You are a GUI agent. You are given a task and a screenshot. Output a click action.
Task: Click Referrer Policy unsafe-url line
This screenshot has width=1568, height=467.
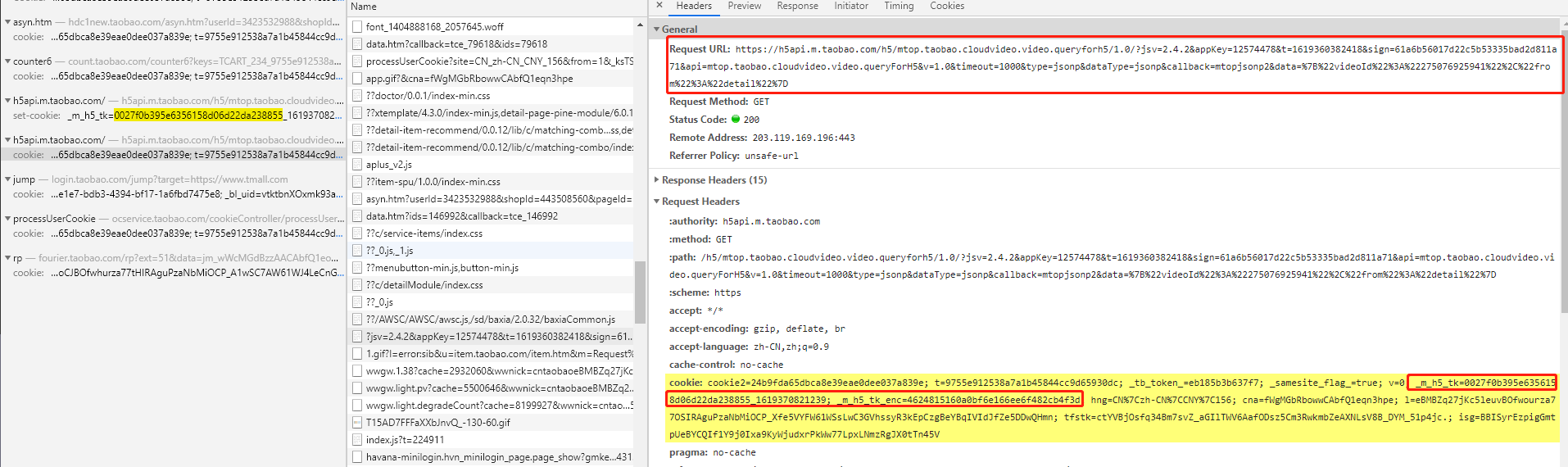point(733,156)
